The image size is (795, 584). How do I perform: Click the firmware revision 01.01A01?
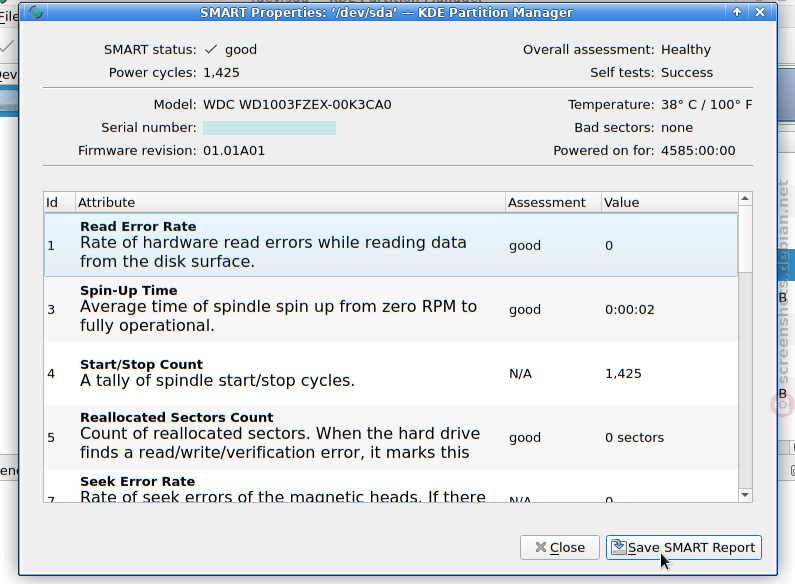[234, 151]
